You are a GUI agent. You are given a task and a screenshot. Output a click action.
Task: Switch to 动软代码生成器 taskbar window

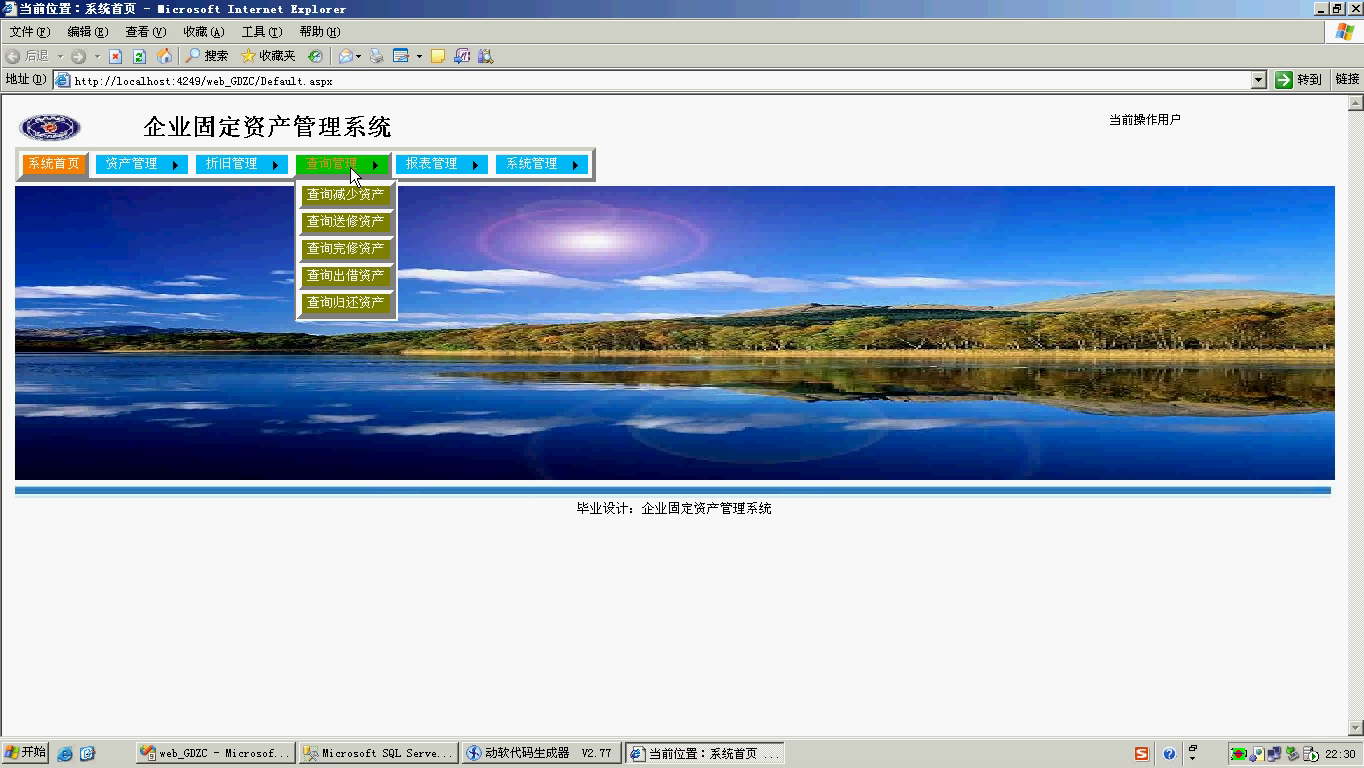541,753
